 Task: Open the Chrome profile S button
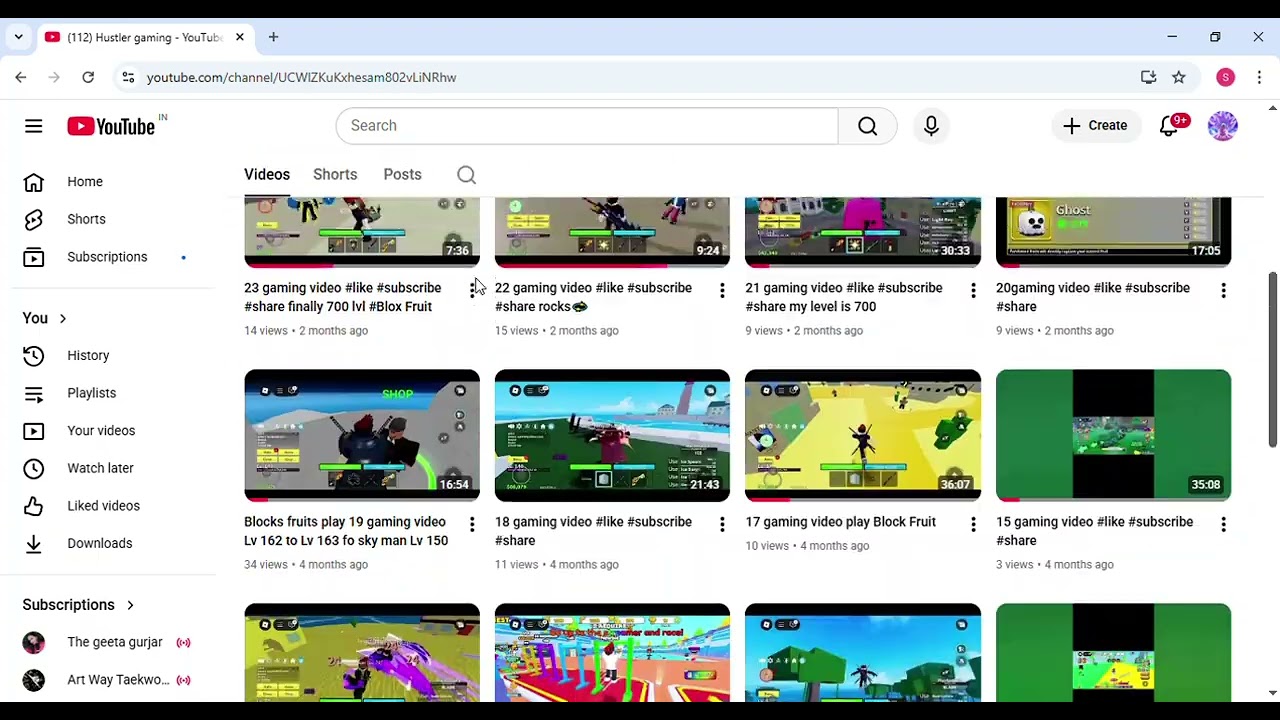pos(1226,77)
